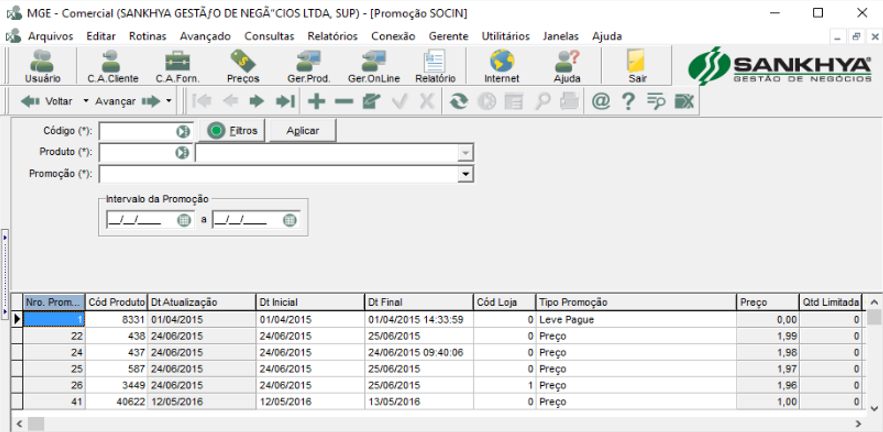Expand the Avançar history dropdown arrow
Screen dimensions: 883x432
tap(168, 101)
